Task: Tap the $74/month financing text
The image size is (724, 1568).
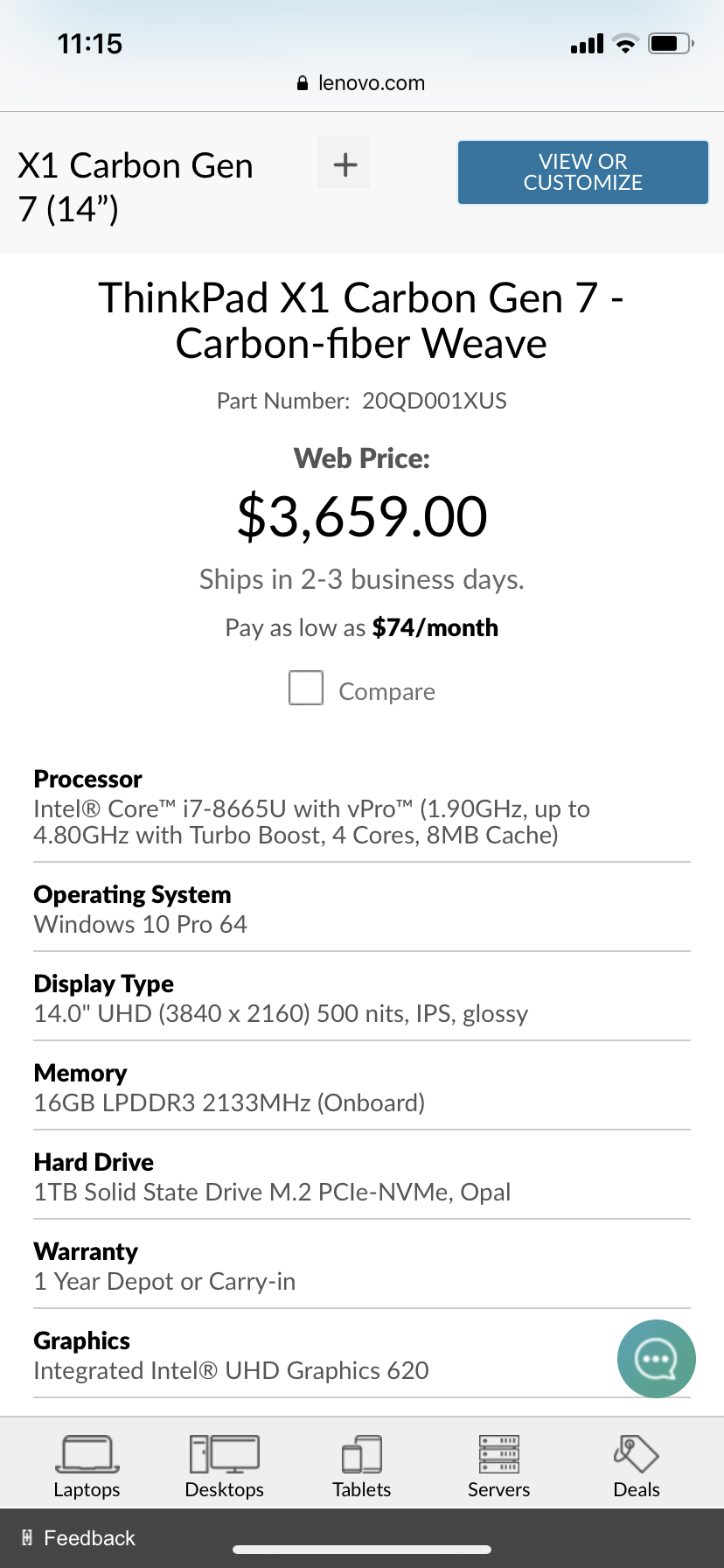Action: [435, 627]
